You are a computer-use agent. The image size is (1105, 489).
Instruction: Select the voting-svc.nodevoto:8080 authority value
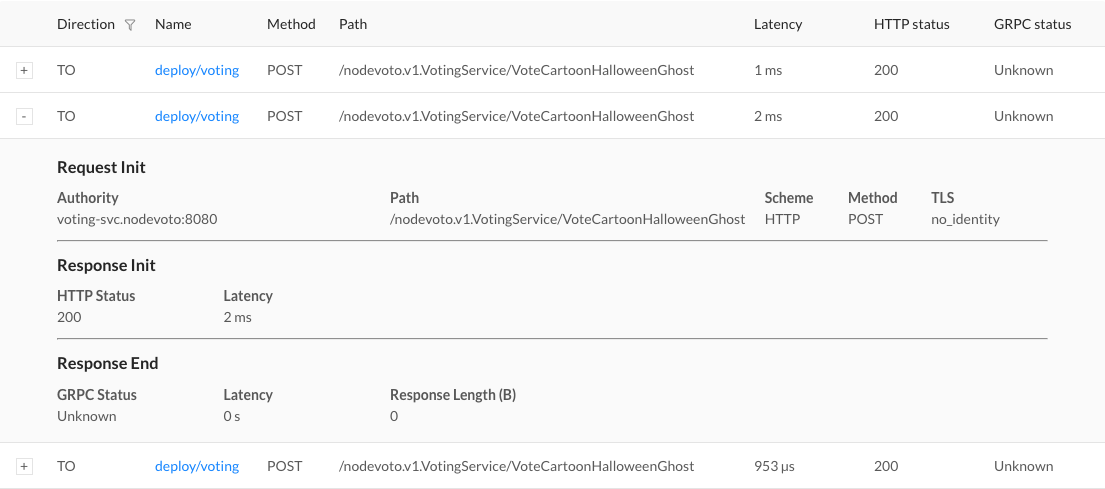pos(137,220)
